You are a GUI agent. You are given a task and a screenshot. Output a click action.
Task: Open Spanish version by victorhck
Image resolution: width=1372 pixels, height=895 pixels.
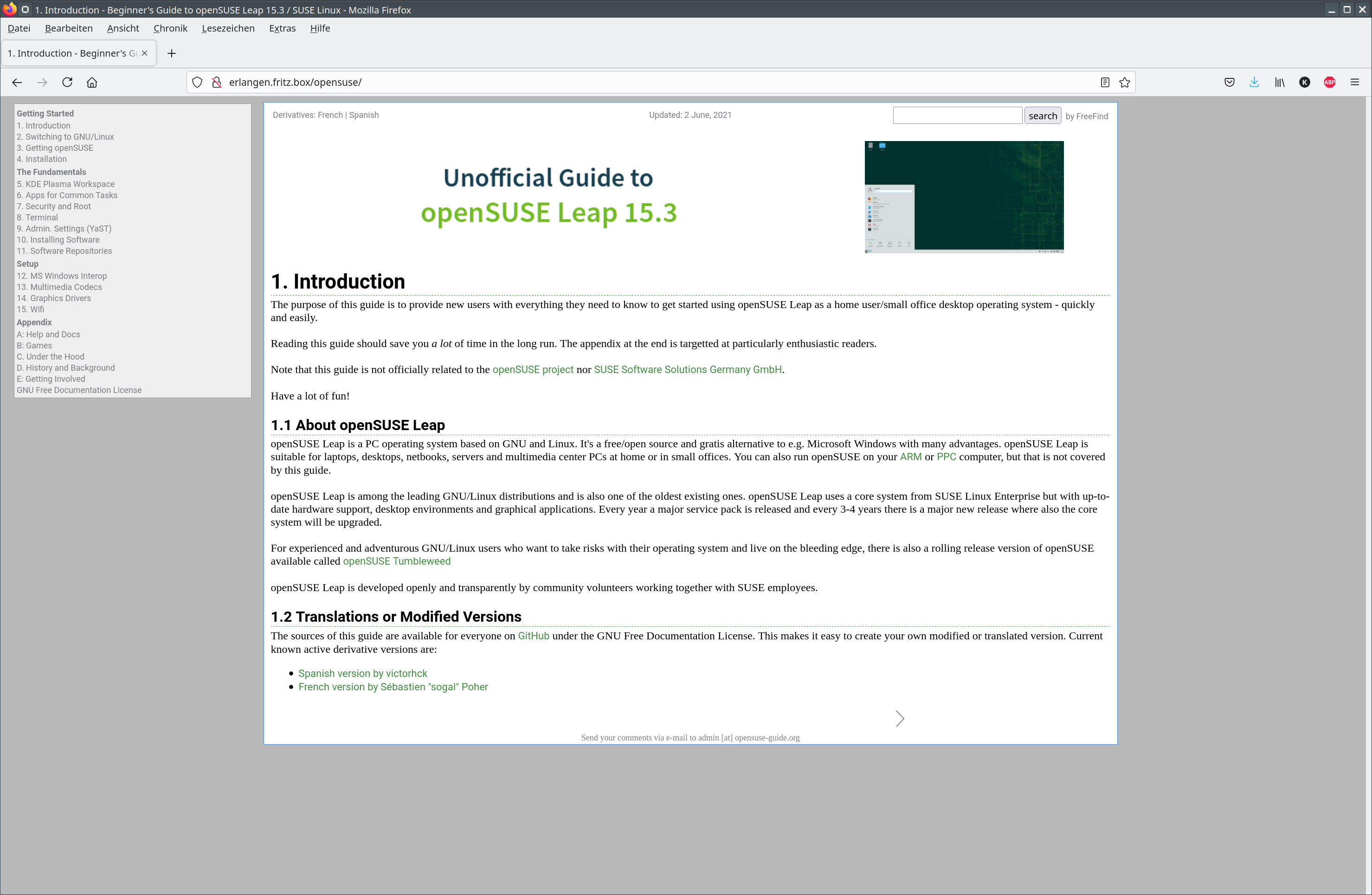point(362,674)
